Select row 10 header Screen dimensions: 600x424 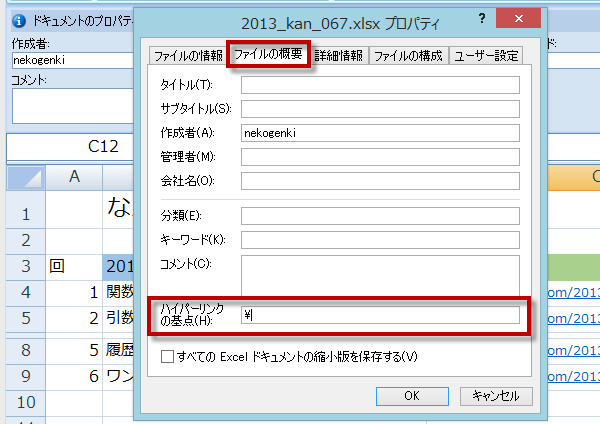[26, 403]
